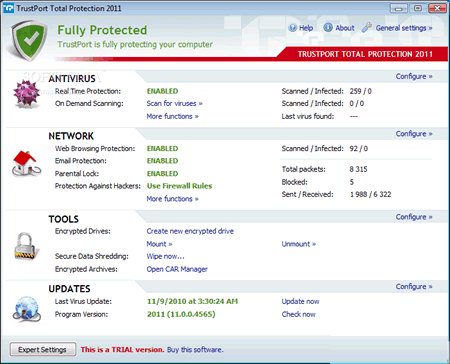
Task: Open the Mount drive menu
Action: pyautogui.click(x=159, y=244)
